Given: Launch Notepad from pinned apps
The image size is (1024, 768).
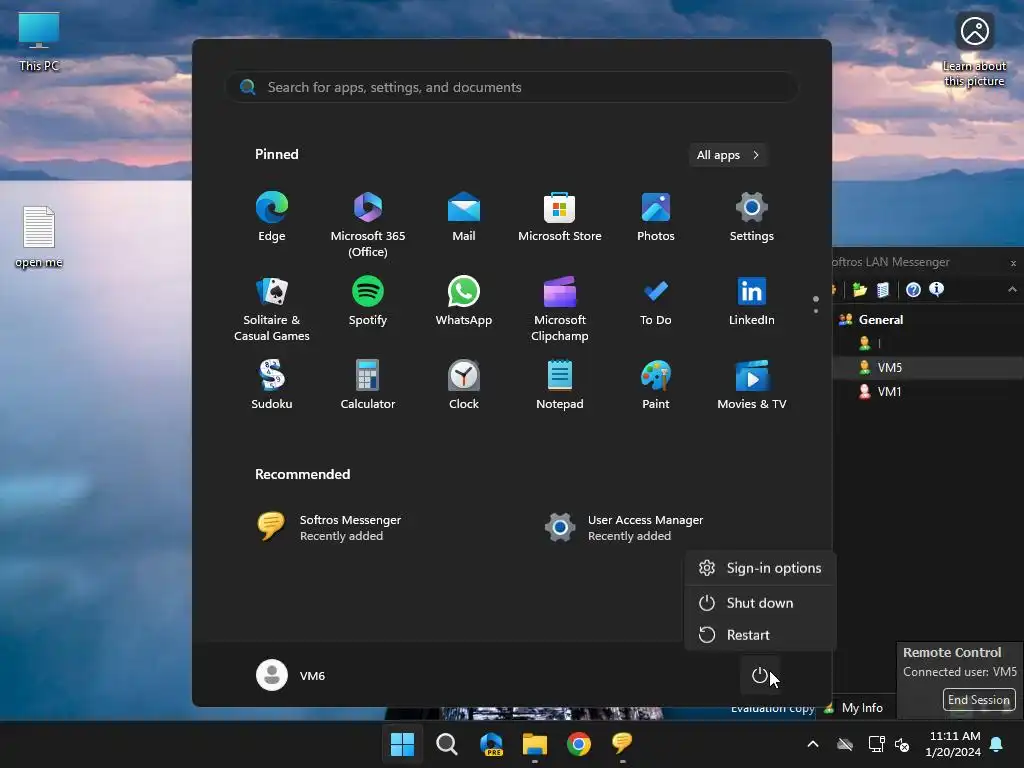Looking at the screenshot, I should [x=560, y=384].
